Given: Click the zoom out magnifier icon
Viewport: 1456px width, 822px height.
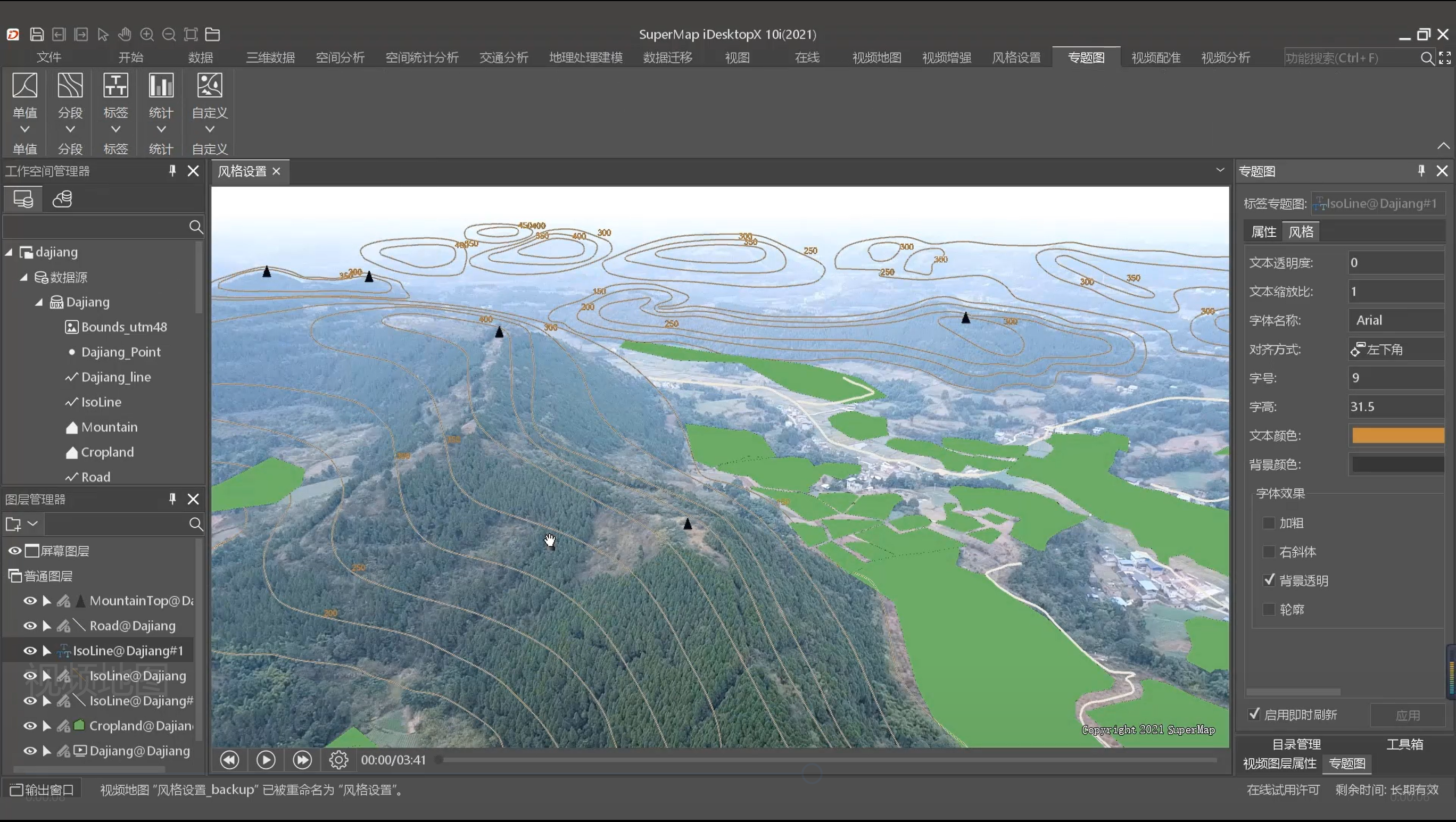Looking at the screenshot, I should coord(169,35).
